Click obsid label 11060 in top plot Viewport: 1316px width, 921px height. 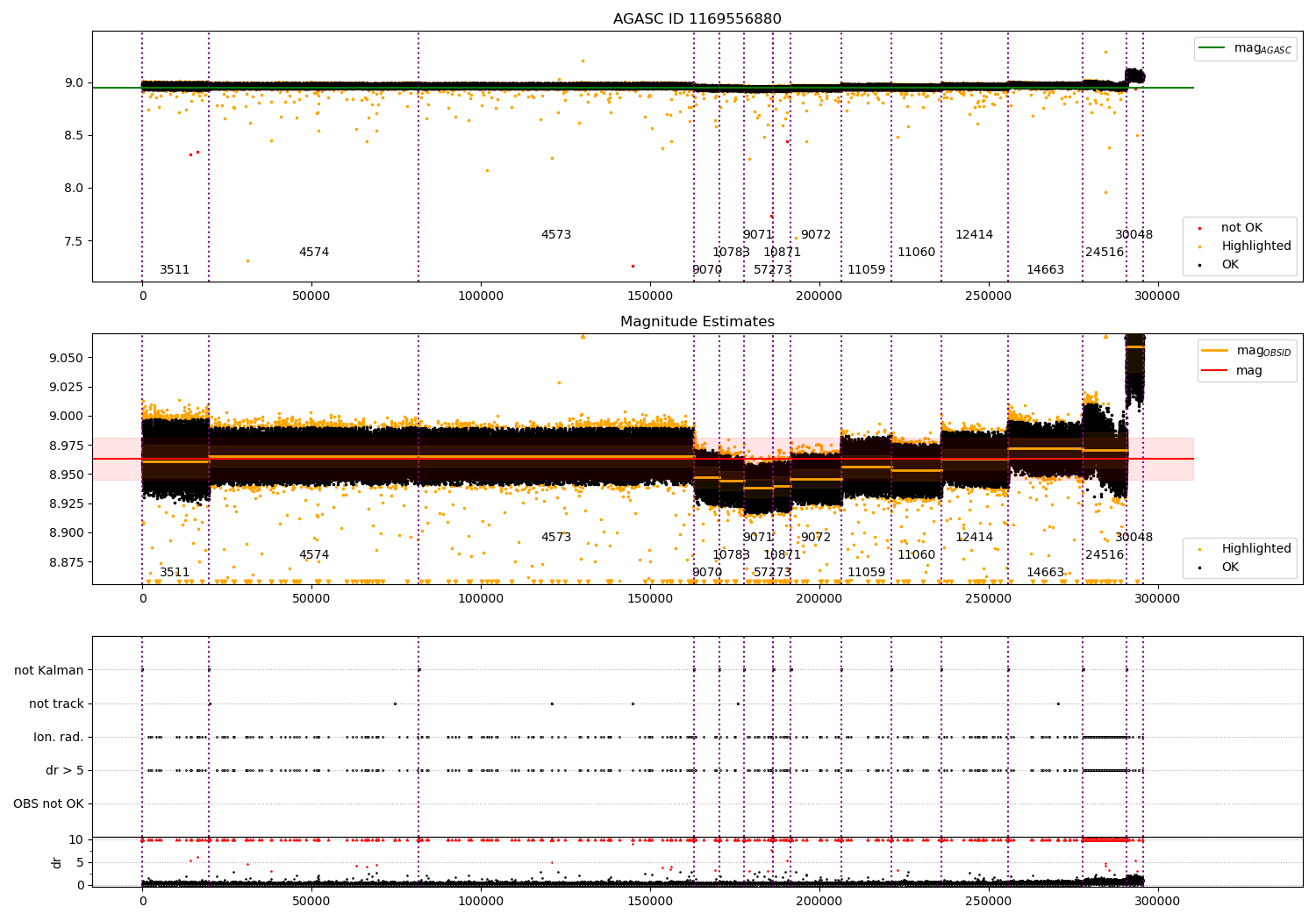tap(917, 253)
